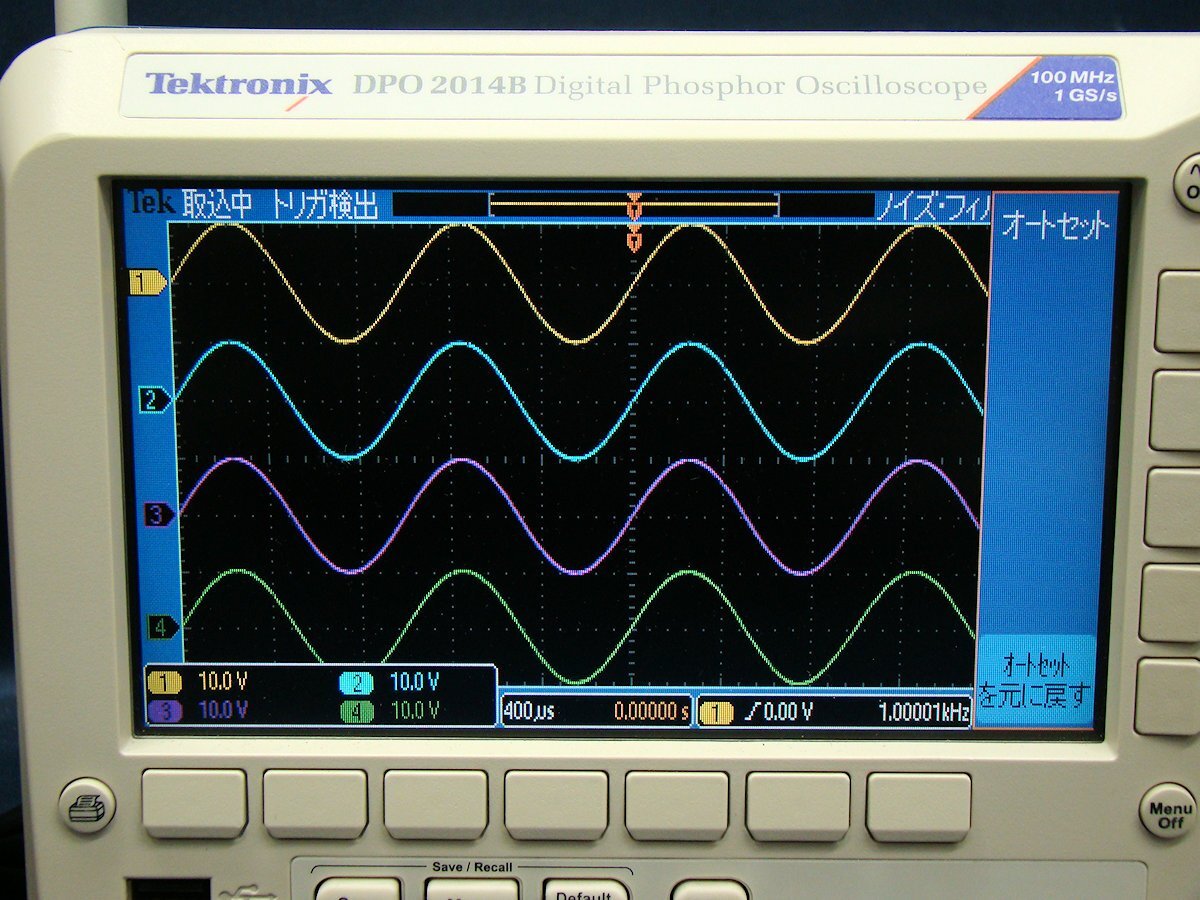Screen dimensions: 1200x900
Task: Click the 0.00 V trigger level readout
Action: [x=789, y=712]
